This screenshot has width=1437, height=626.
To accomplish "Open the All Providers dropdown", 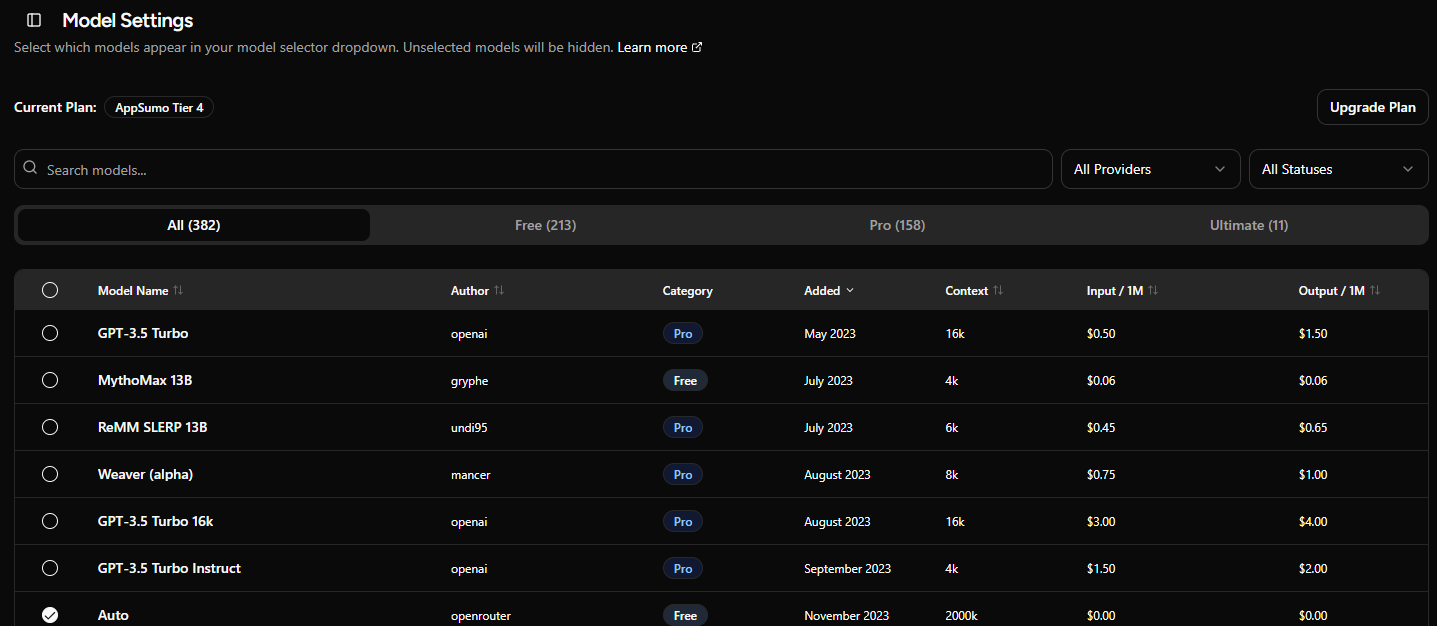I will point(1150,169).
